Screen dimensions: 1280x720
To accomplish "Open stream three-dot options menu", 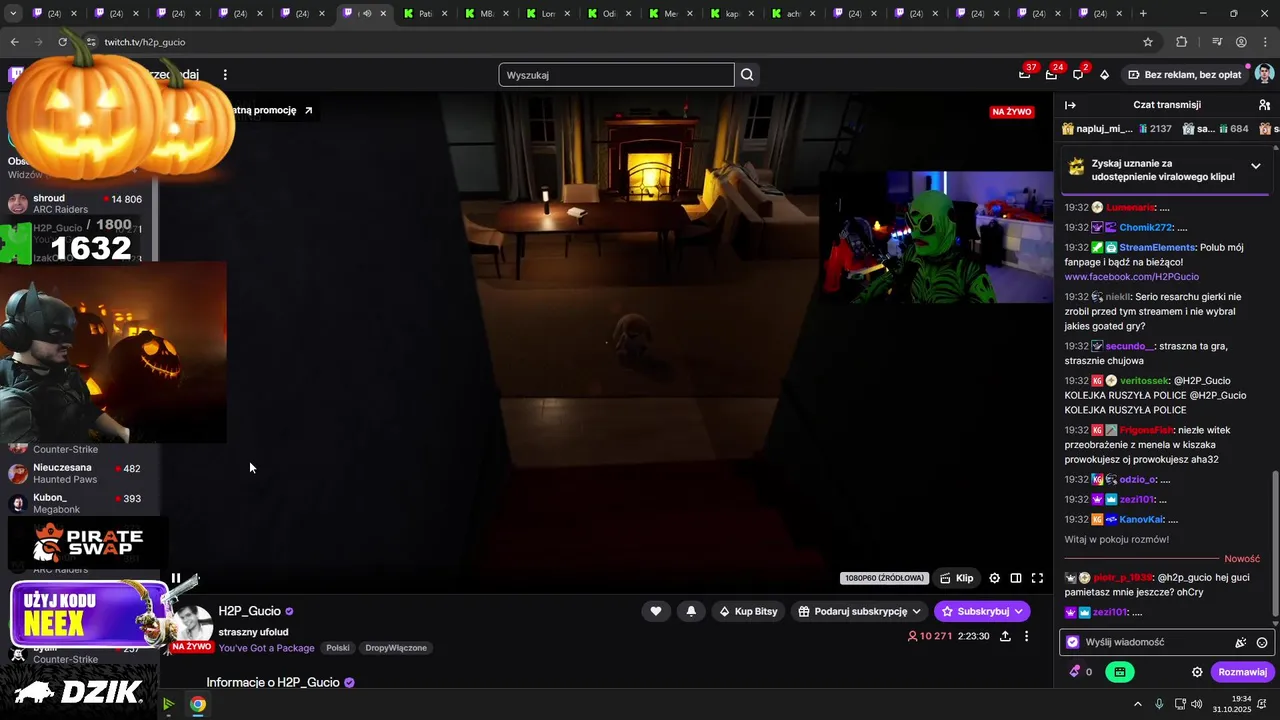I will [x=1026, y=636].
